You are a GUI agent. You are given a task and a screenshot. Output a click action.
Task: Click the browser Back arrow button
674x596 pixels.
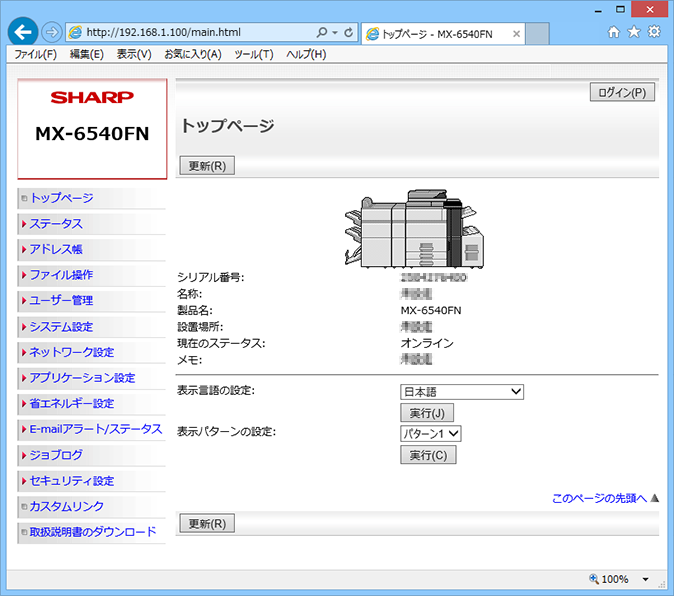pos(23,32)
